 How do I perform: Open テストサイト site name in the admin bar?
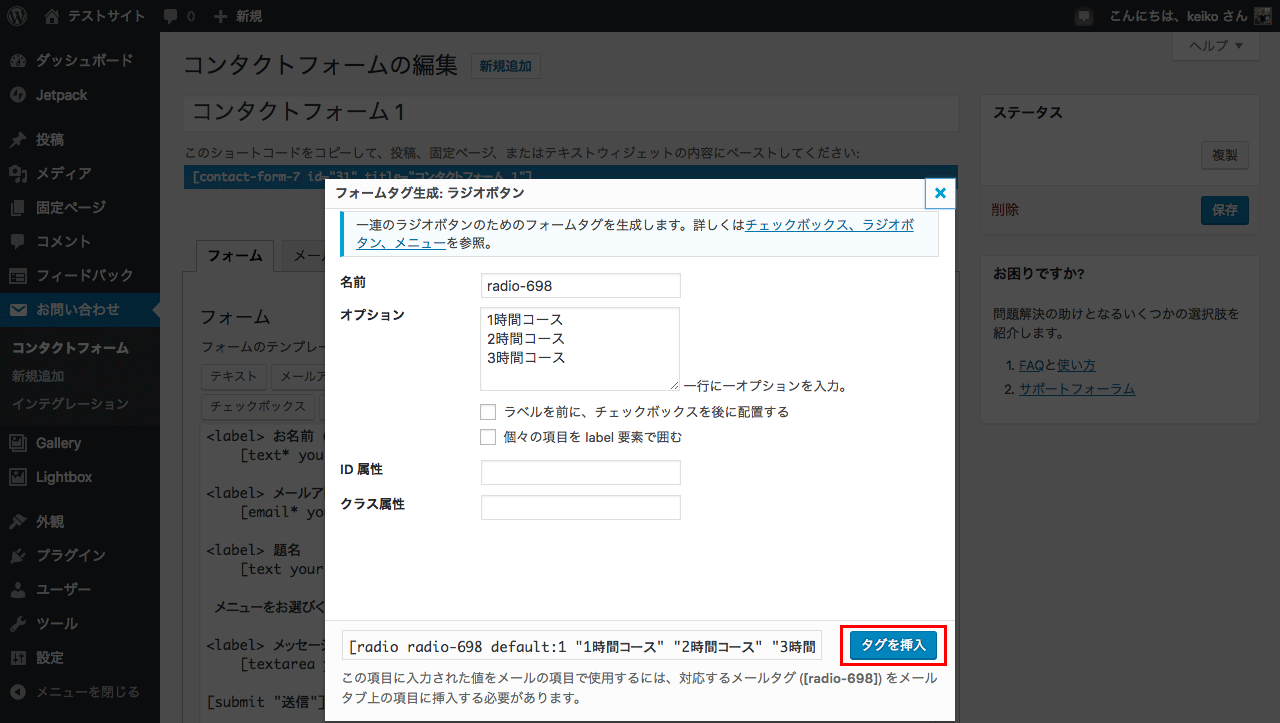coord(106,16)
